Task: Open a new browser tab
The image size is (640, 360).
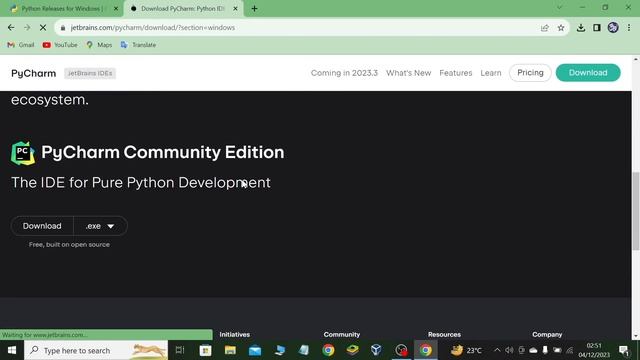Action: pyautogui.click(x=254, y=9)
